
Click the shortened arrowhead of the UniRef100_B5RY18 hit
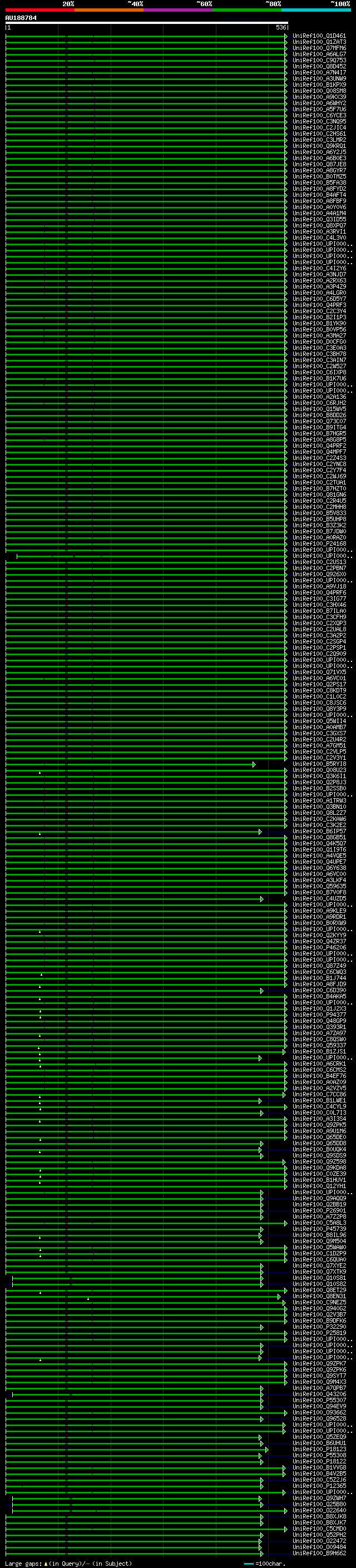254,764
